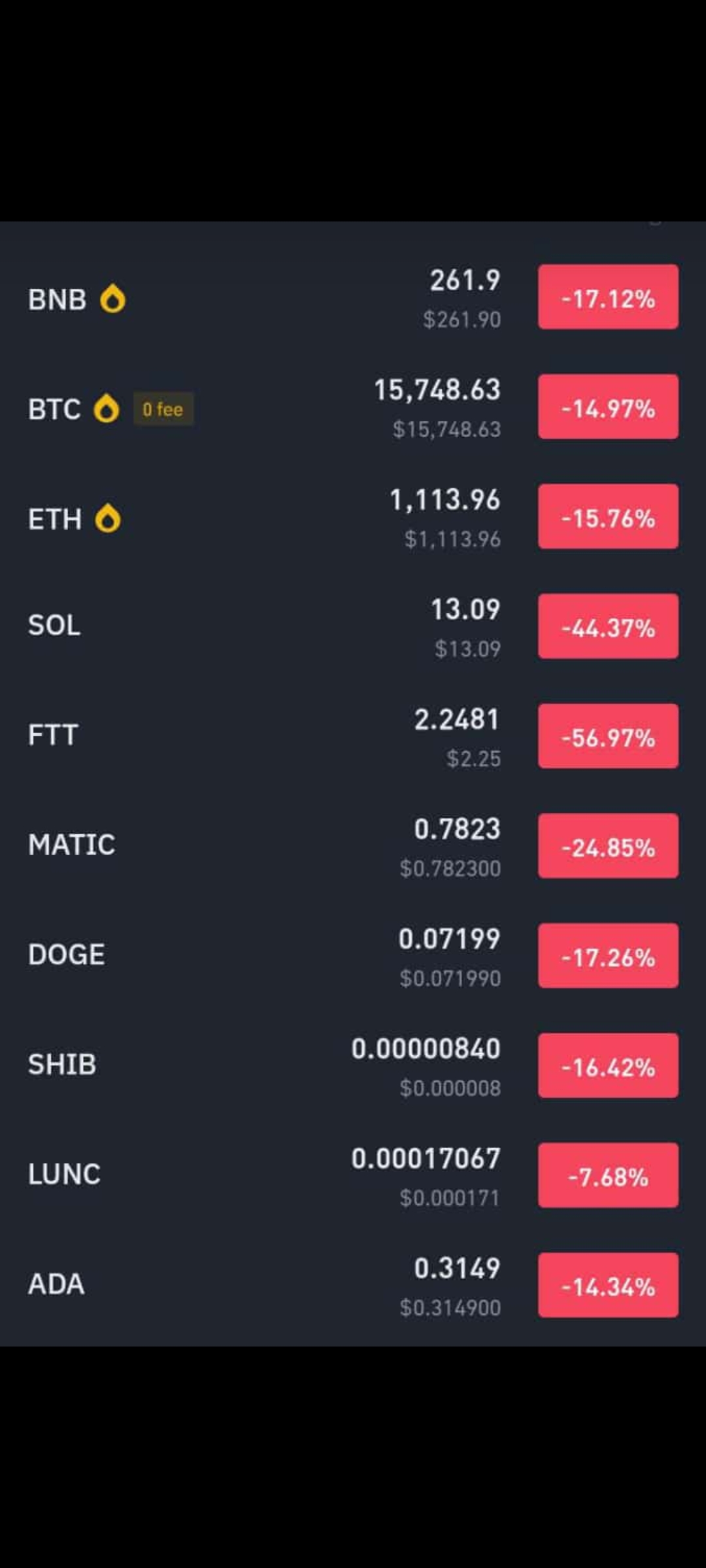Click ETH price 1,113.96
706x1568 pixels.
445,500
